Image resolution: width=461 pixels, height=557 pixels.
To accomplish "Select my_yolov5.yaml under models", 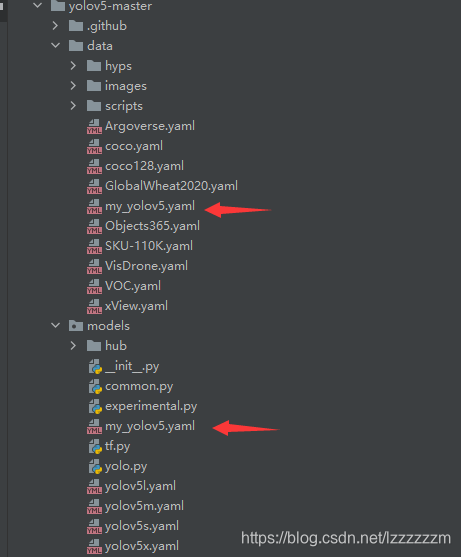I will point(150,426).
